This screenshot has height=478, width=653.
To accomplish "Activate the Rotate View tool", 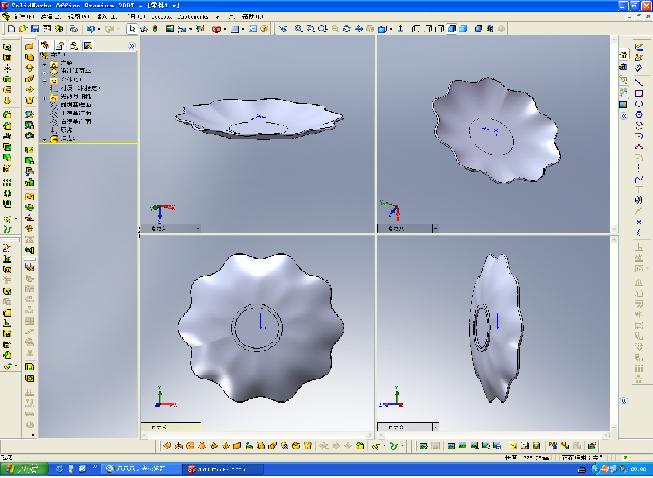I will pyautogui.click(x=346, y=29).
